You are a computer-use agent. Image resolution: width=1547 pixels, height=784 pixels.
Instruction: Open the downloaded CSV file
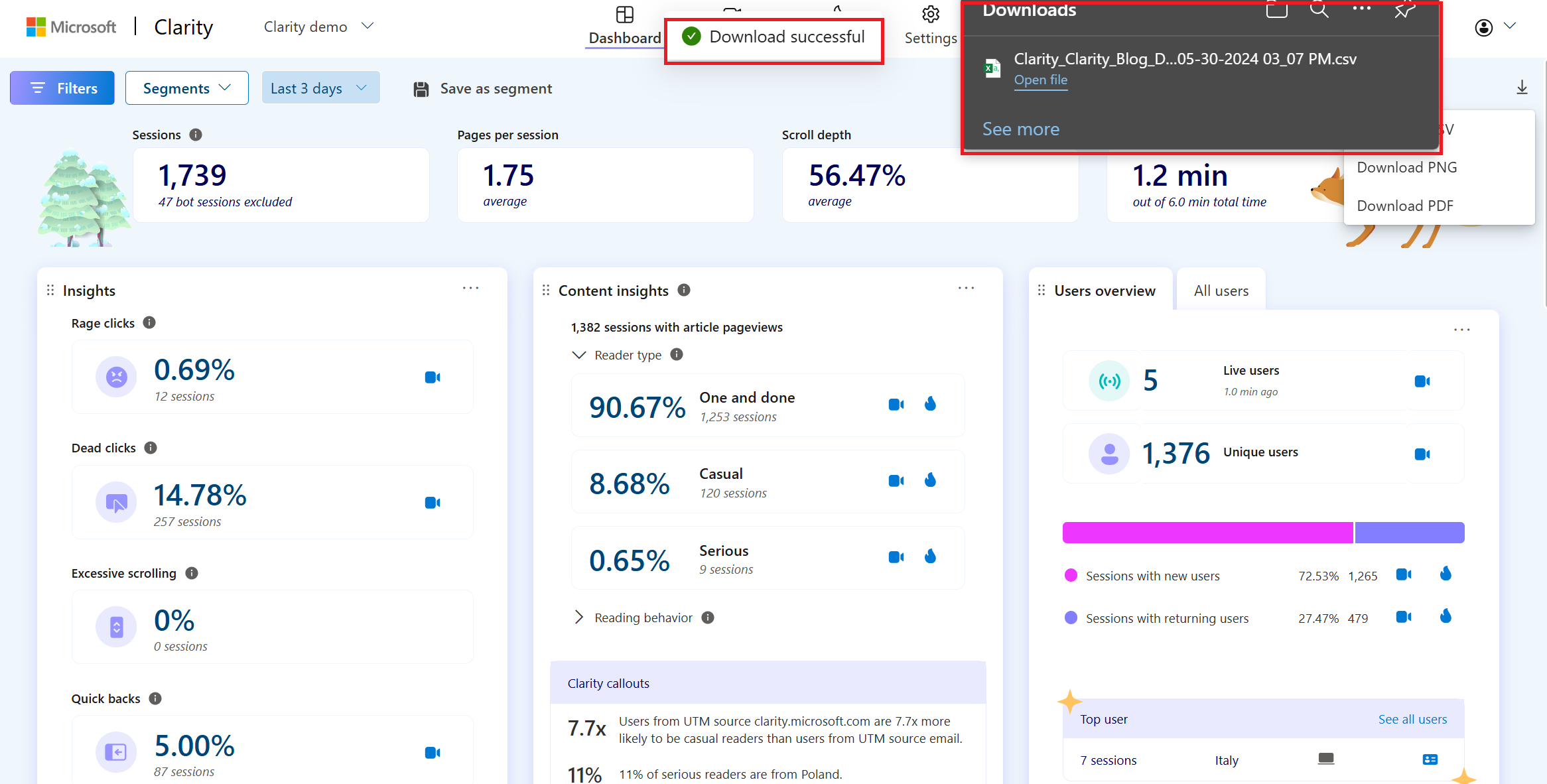(x=1040, y=79)
